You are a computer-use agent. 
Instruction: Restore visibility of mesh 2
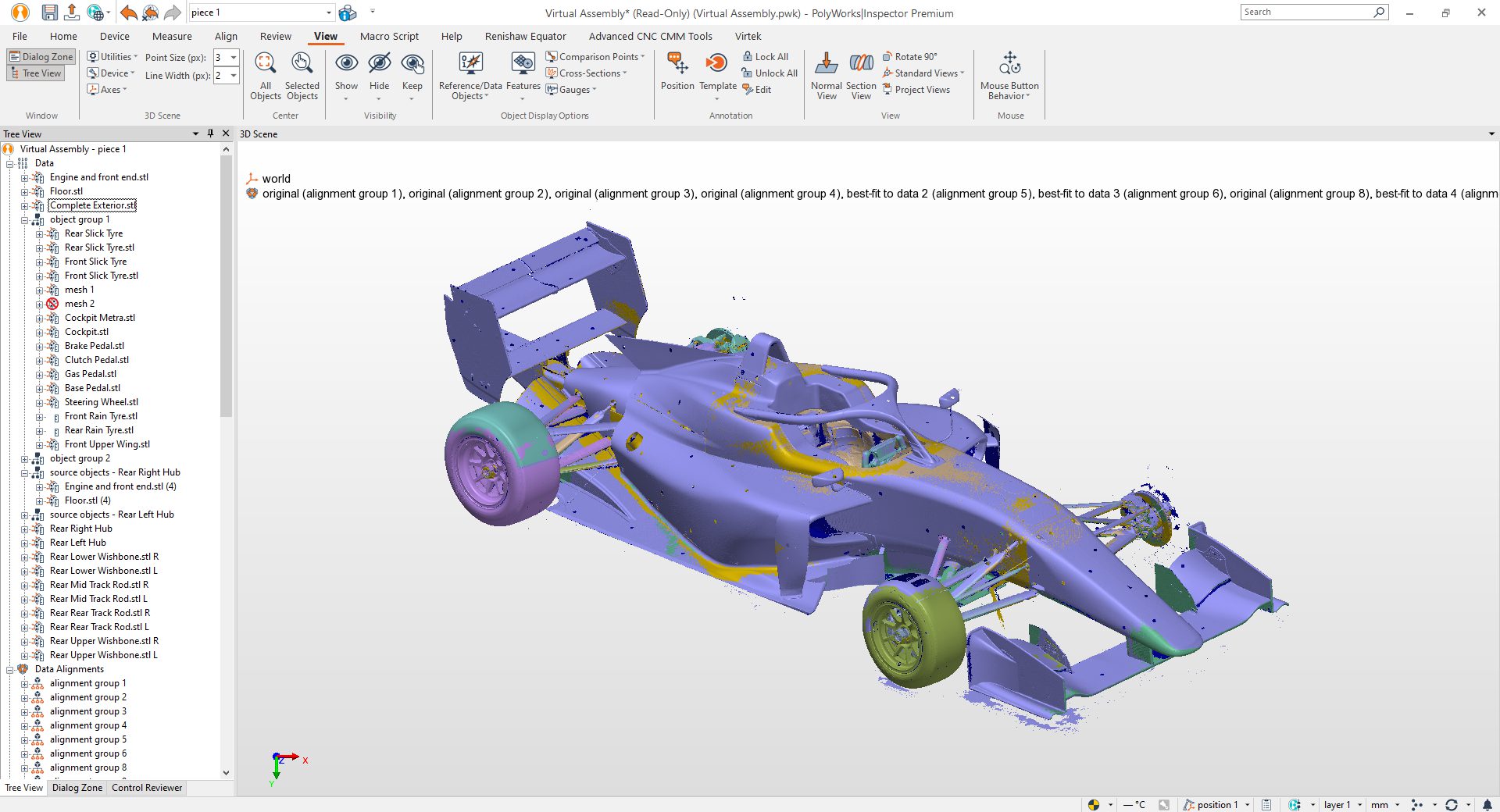coord(52,304)
